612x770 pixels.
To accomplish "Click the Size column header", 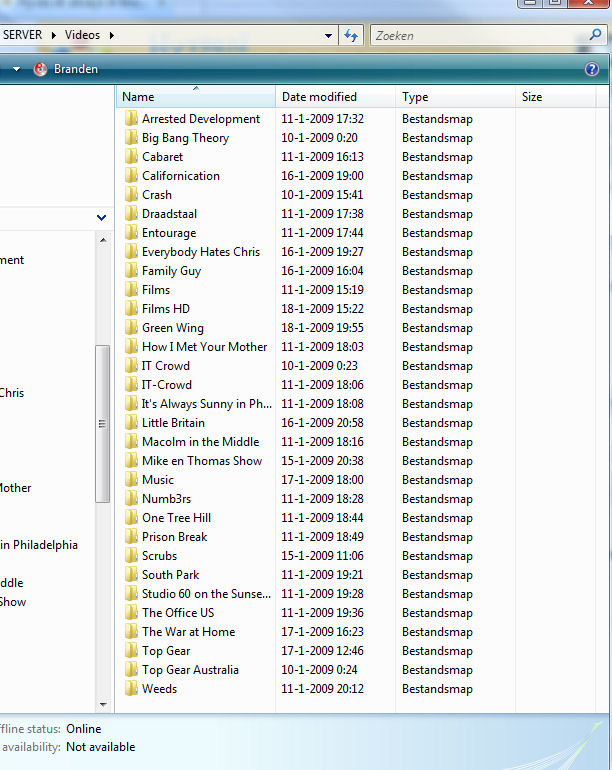I will pos(532,97).
